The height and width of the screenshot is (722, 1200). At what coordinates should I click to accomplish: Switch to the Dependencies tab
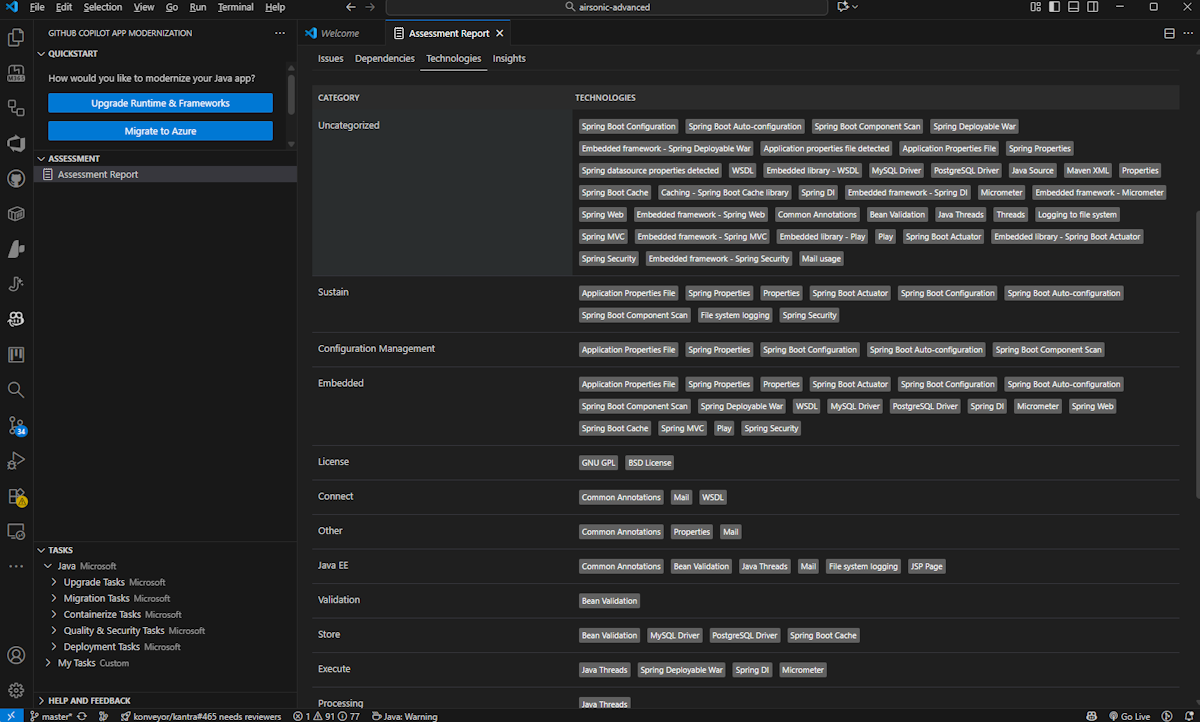pyautogui.click(x=384, y=59)
